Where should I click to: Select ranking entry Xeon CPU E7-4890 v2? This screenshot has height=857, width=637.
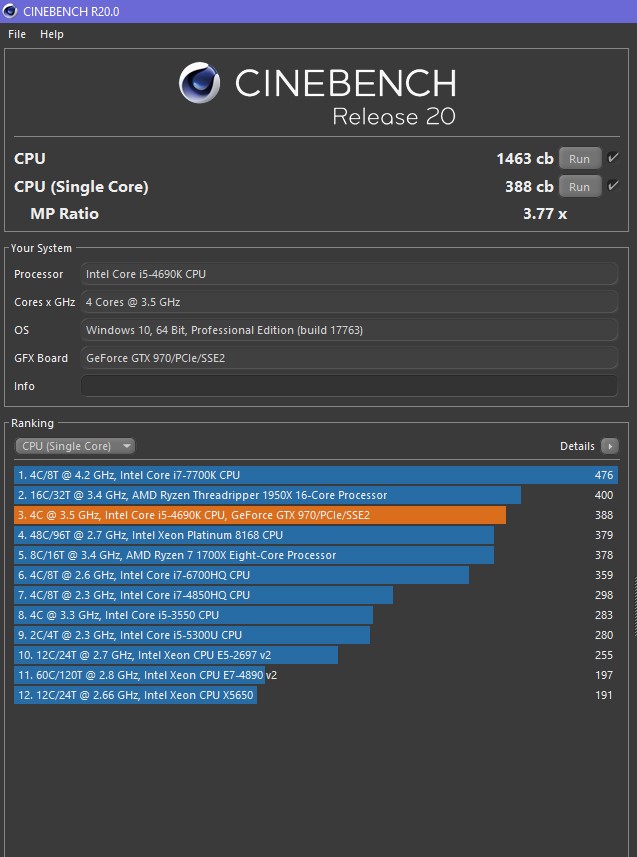point(316,675)
